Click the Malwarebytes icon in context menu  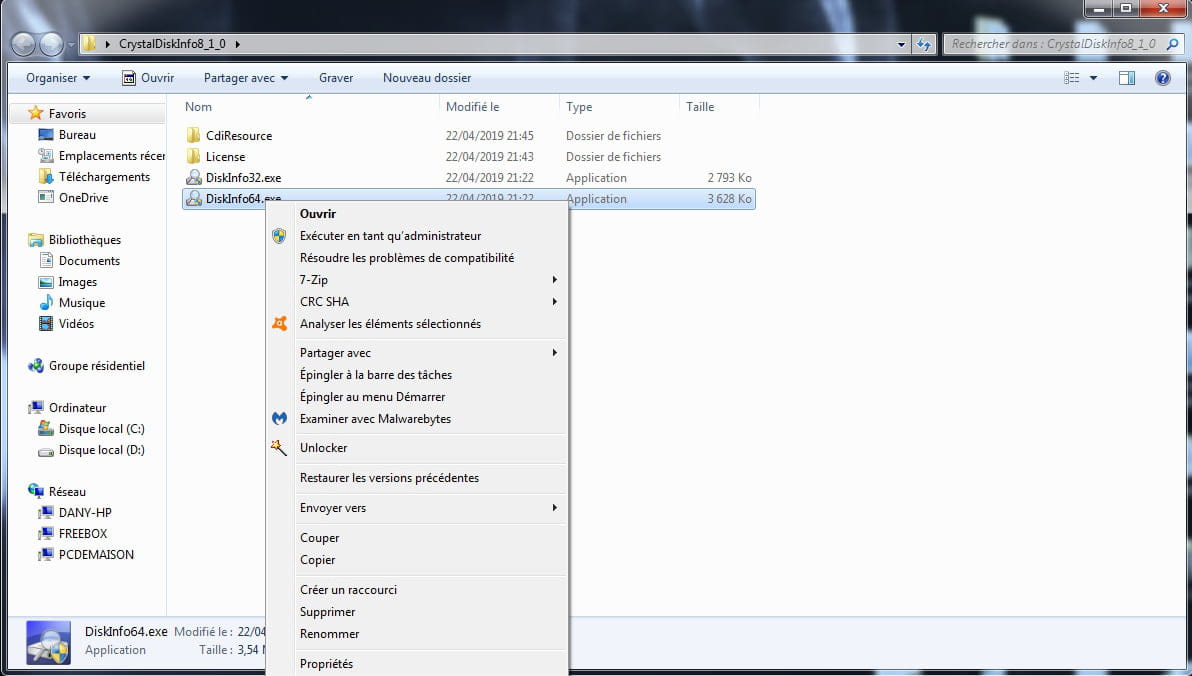[280, 418]
